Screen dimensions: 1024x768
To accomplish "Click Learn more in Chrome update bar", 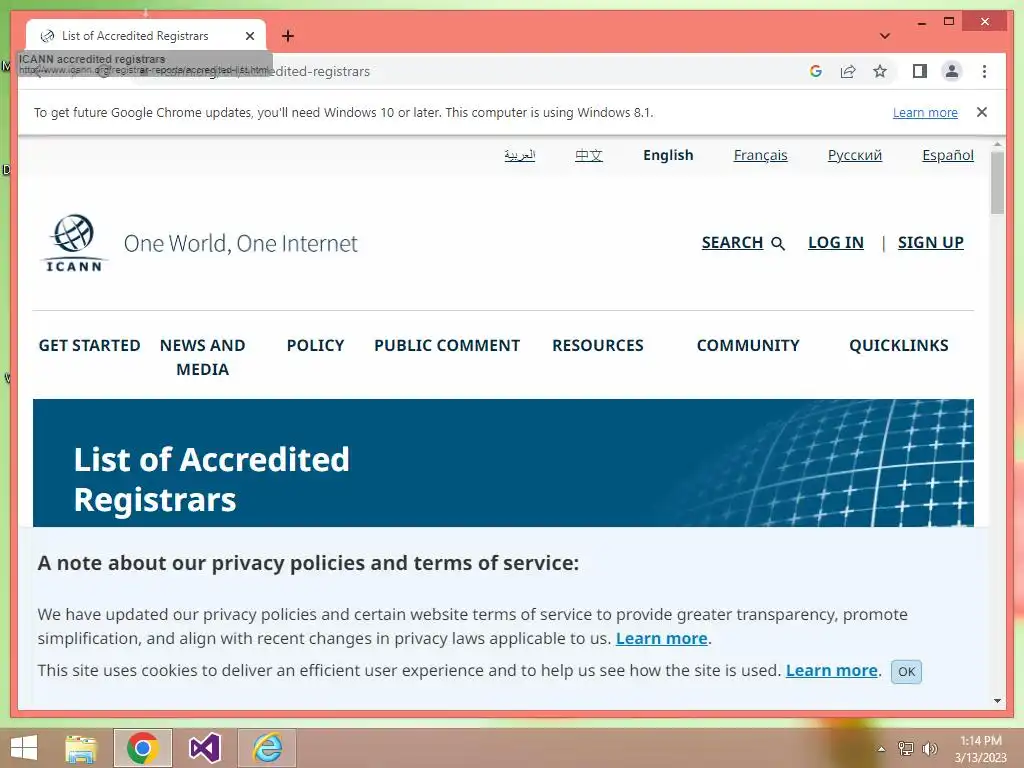I will [925, 112].
